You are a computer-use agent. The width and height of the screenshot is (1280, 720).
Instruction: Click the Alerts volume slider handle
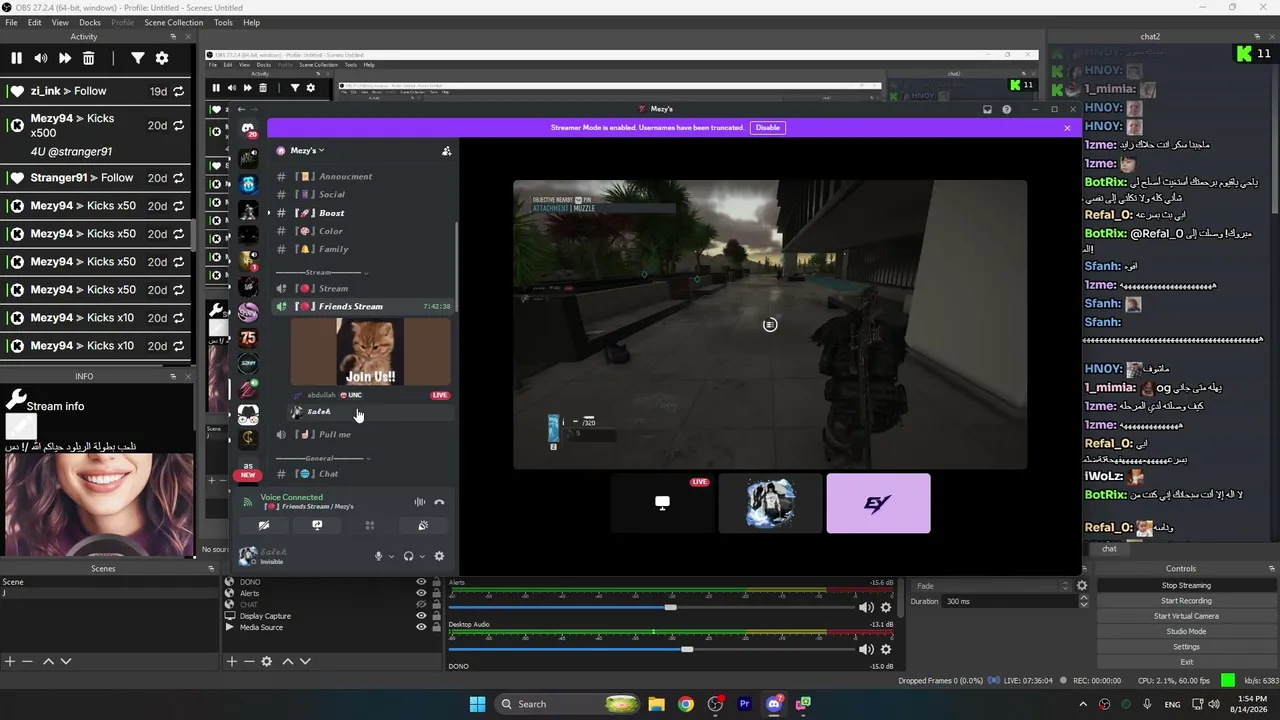click(670, 607)
